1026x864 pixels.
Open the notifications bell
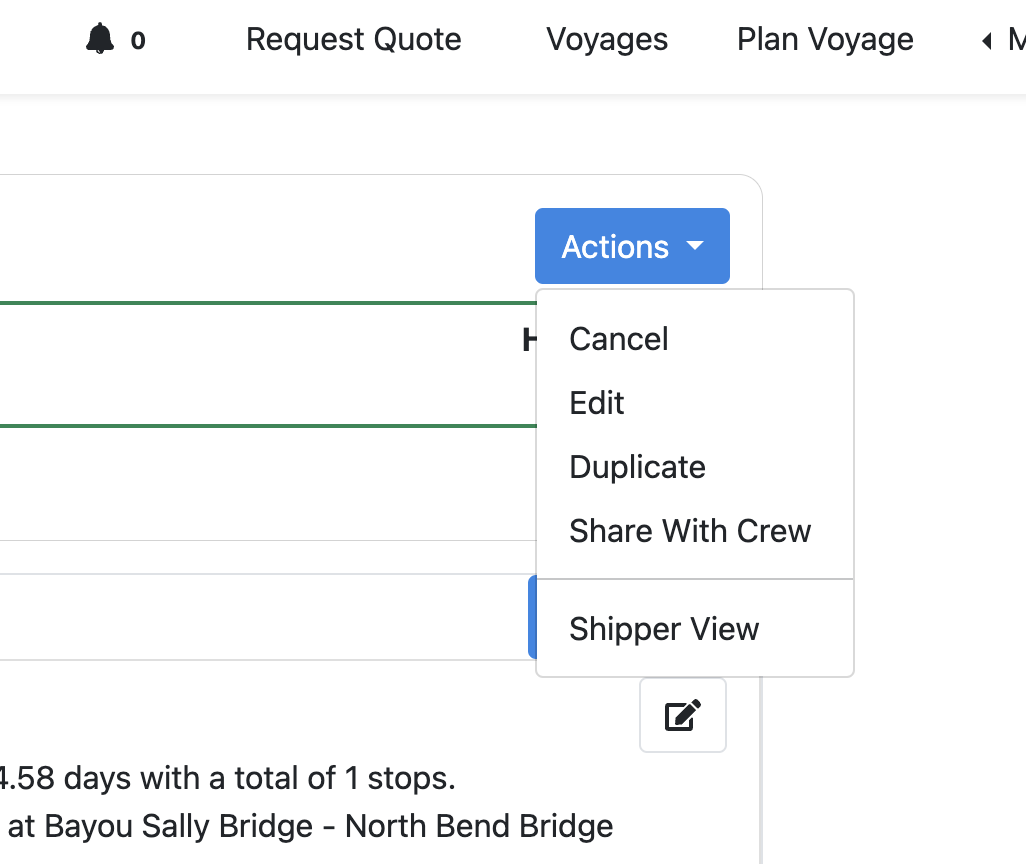click(100, 40)
